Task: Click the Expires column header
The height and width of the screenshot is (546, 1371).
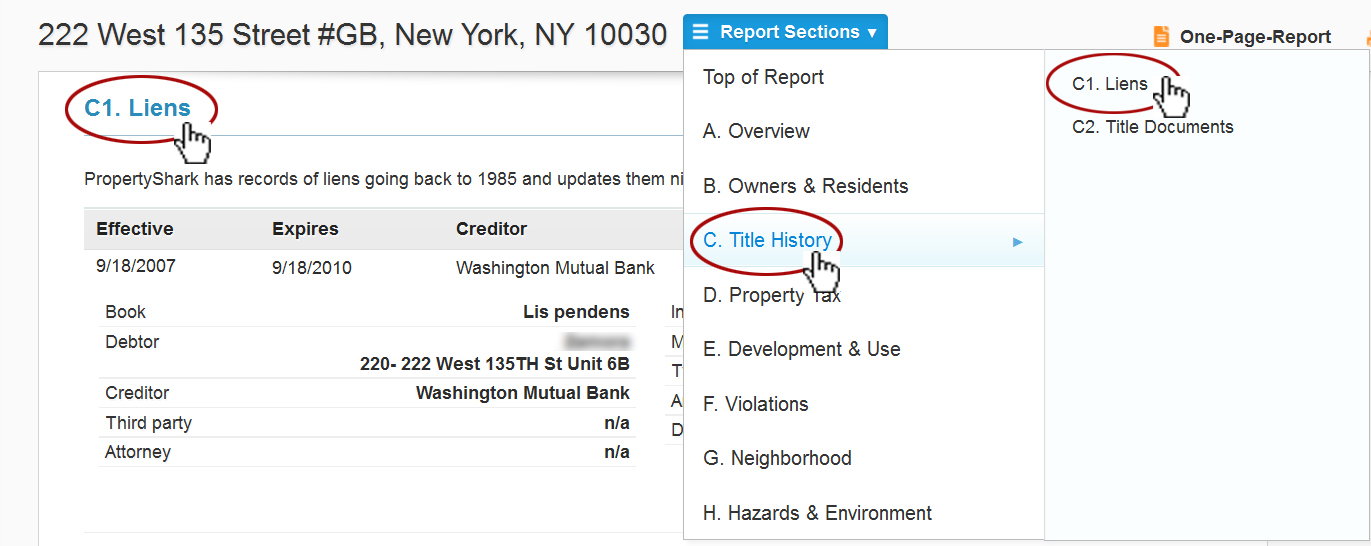Action: coord(305,229)
